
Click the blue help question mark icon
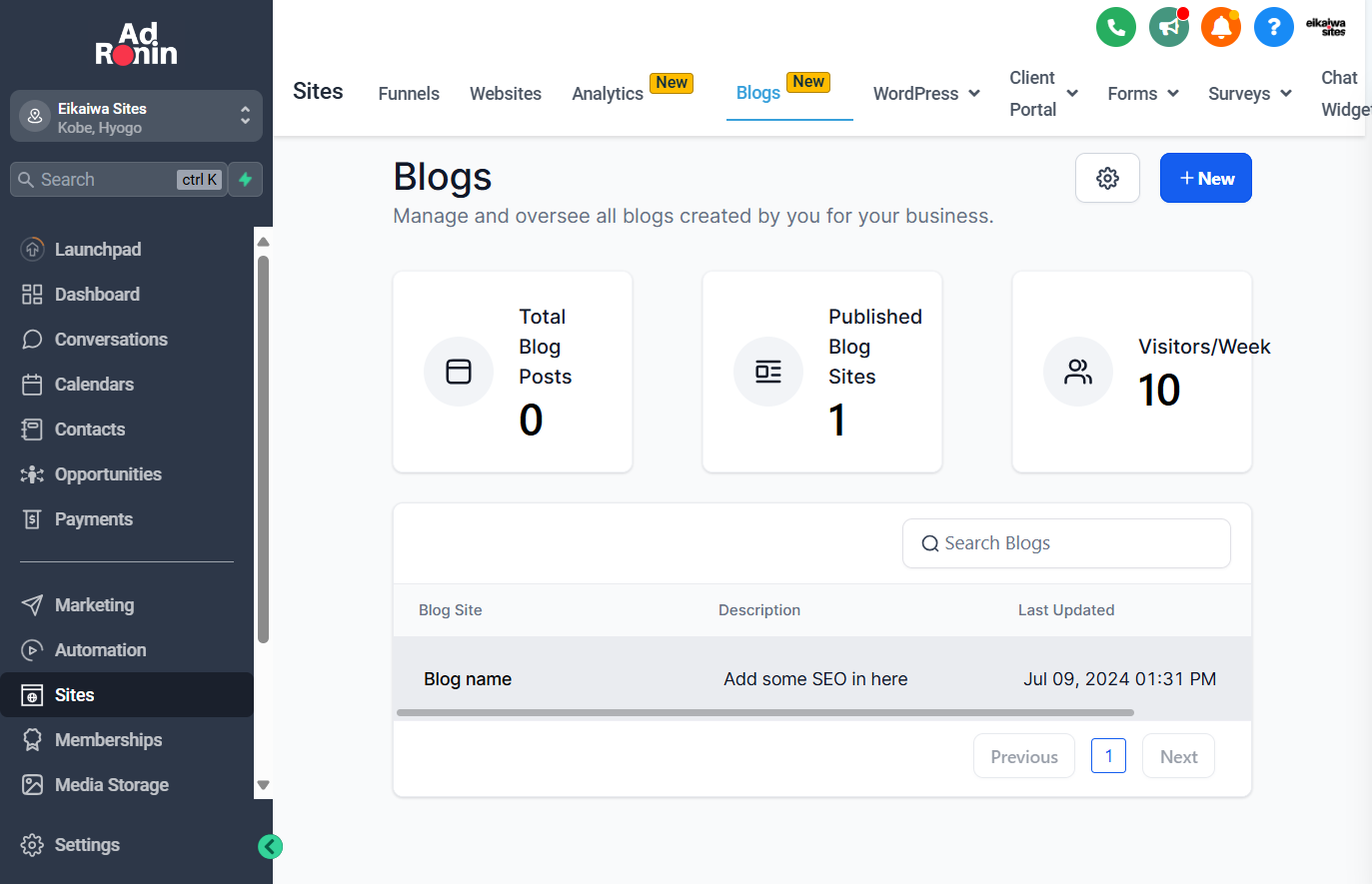coord(1274,27)
